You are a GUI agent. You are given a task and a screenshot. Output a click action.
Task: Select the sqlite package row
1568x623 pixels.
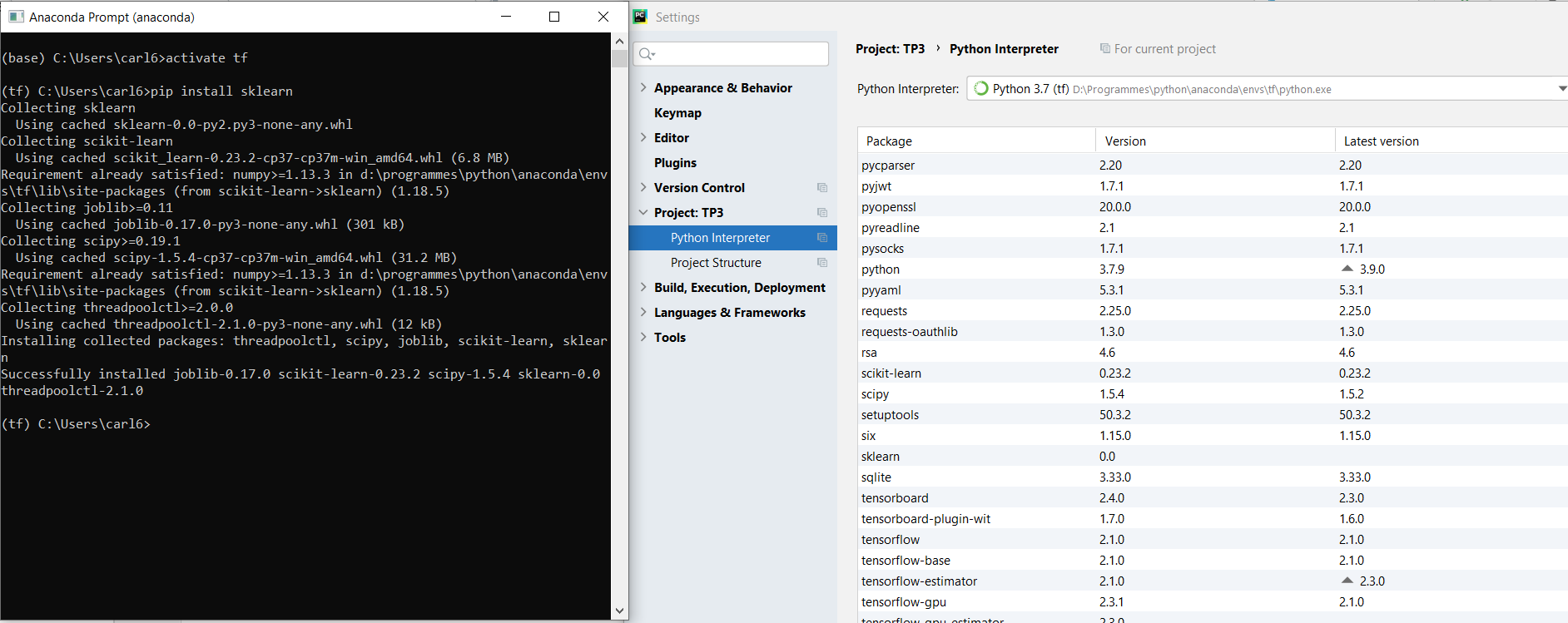(x=1213, y=477)
